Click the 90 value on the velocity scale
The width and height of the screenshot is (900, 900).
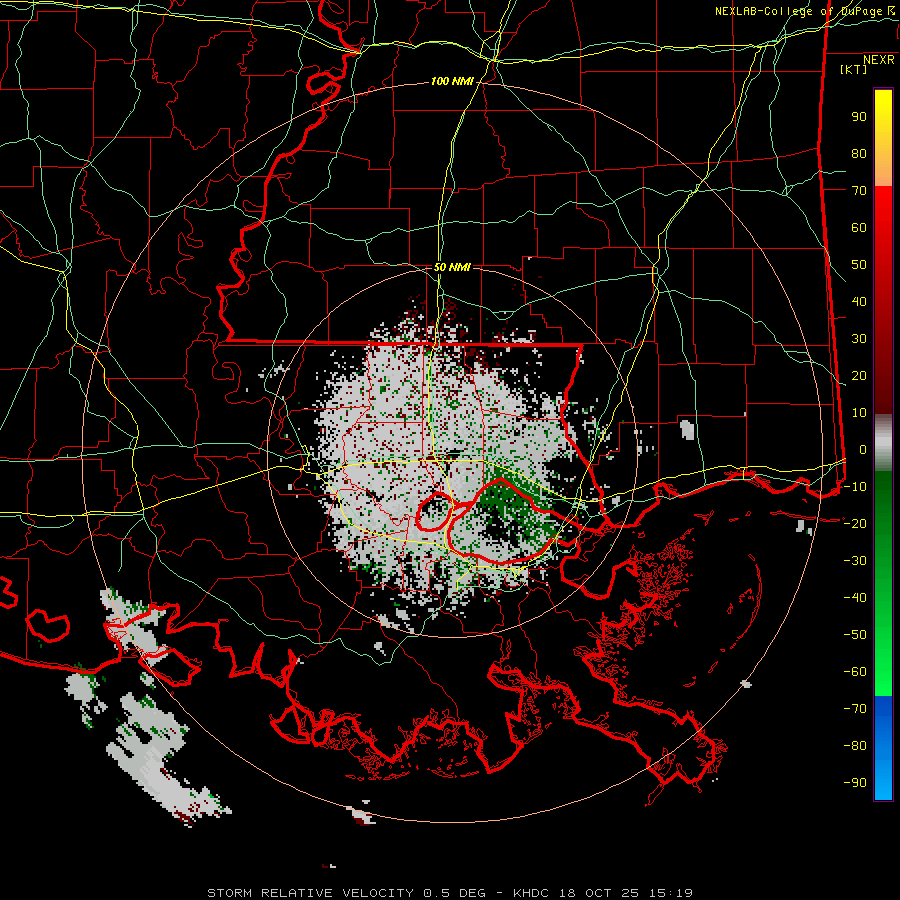[x=859, y=117]
